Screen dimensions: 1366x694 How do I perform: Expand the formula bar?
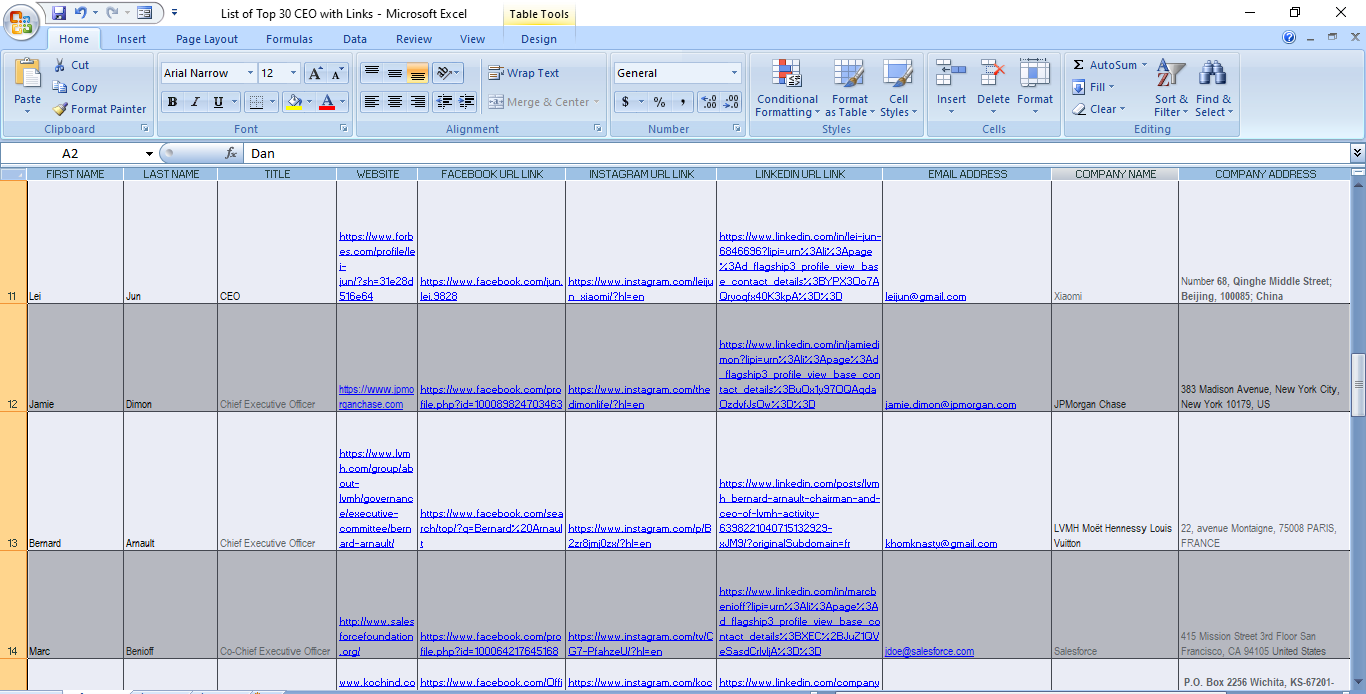(x=1357, y=153)
